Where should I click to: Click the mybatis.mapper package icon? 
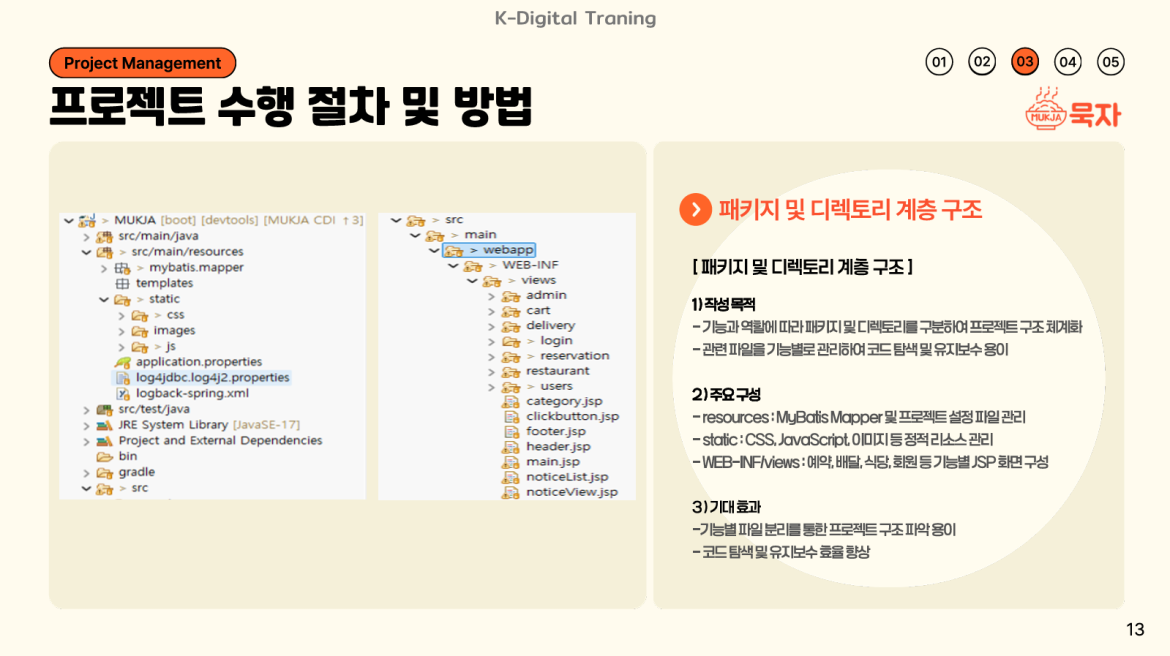(x=122, y=268)
